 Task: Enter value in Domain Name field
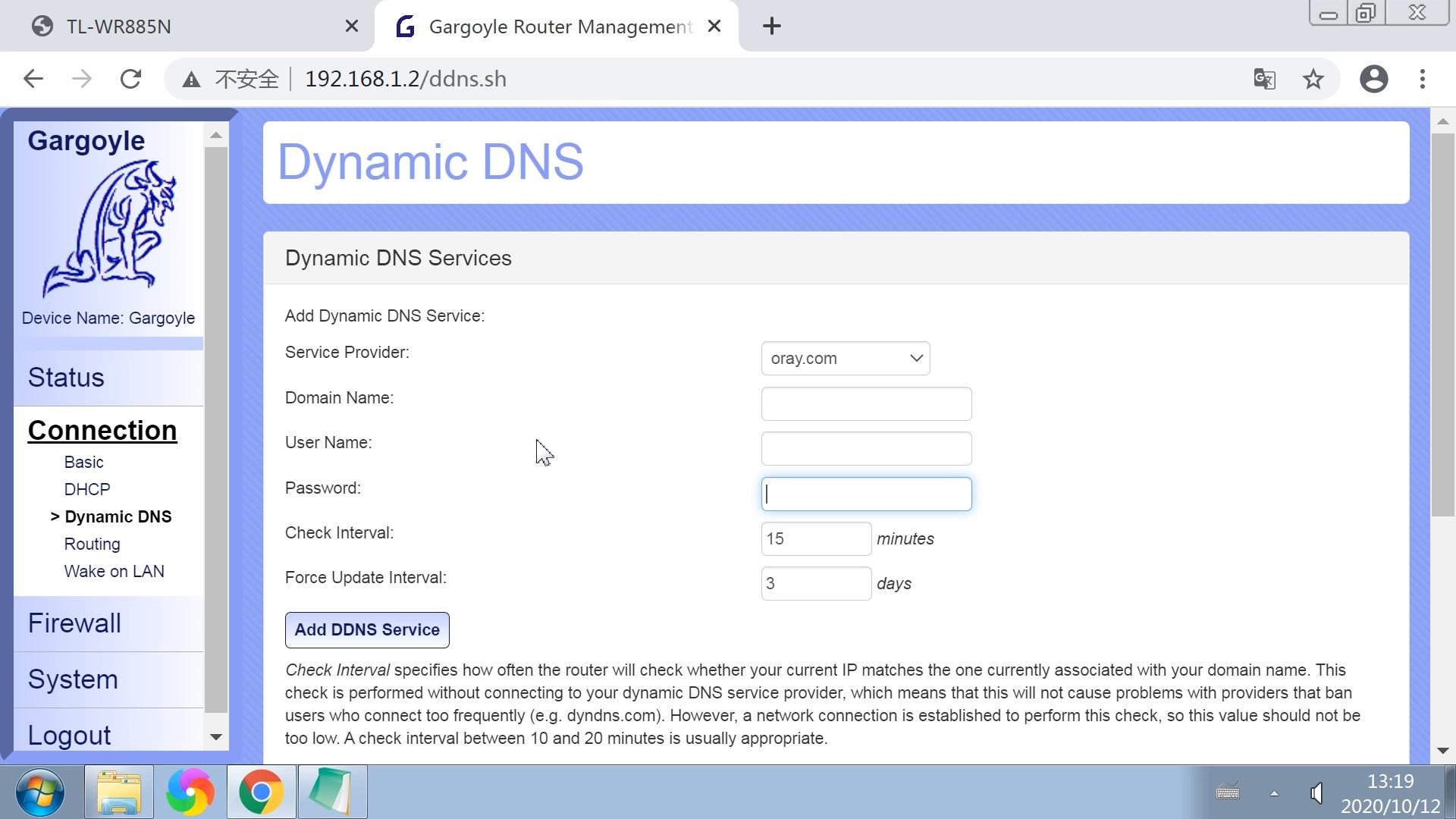click(x=866, y=404)
